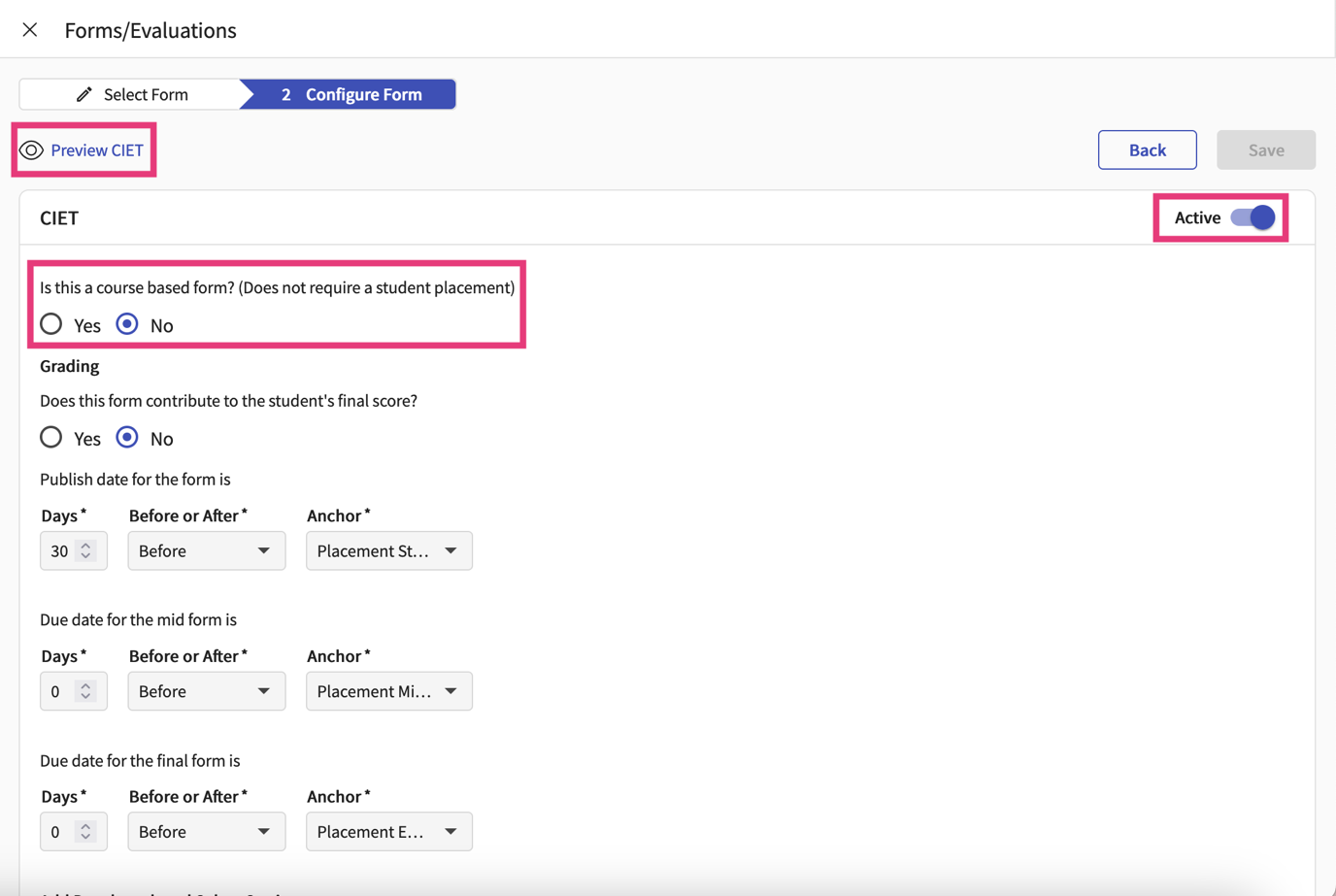This screenshot has height=896, width=1336.
Task: Open the Placement E anchor dropdown
Action: 388,831
